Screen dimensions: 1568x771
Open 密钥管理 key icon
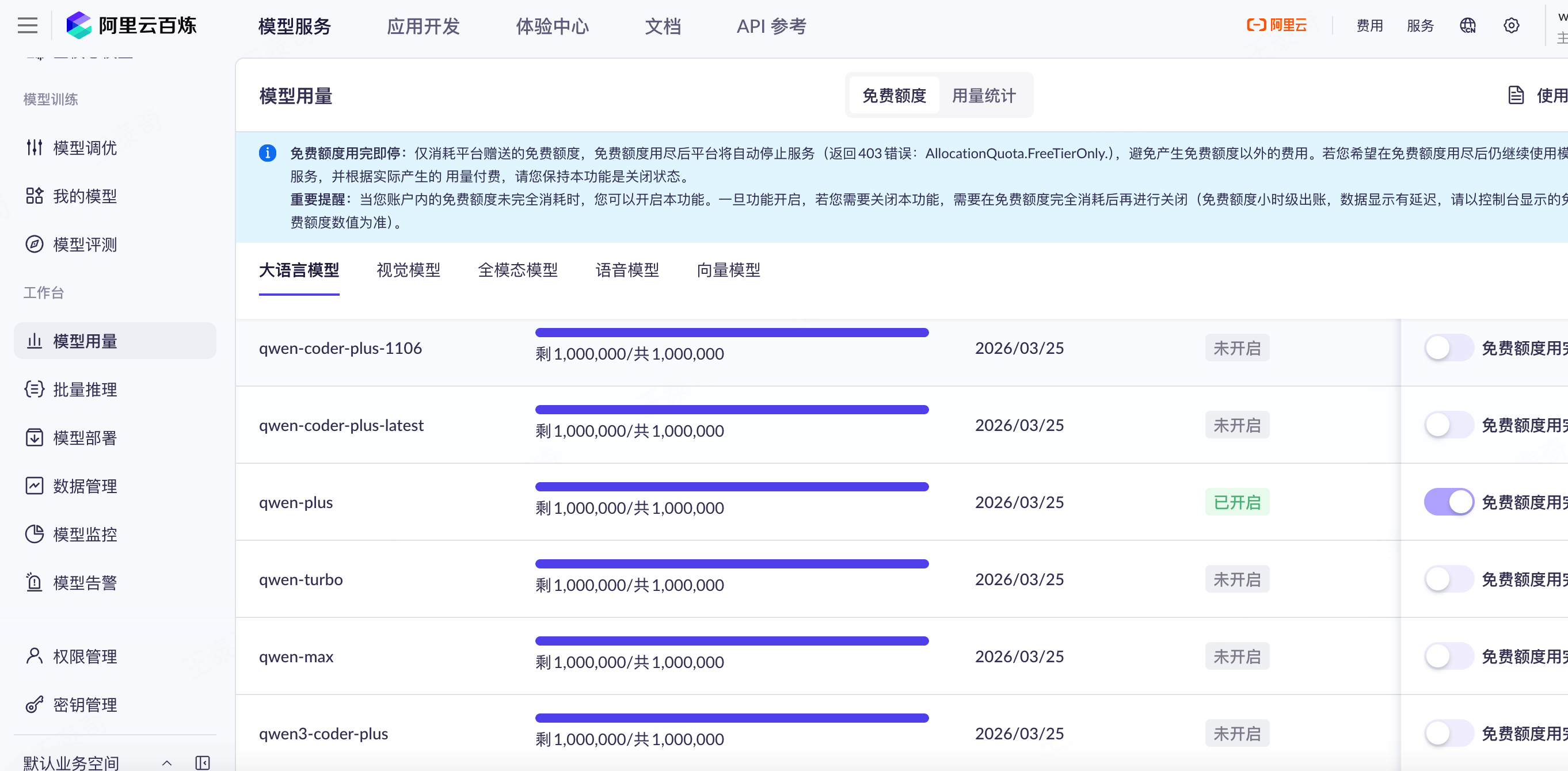click(34, 705)
